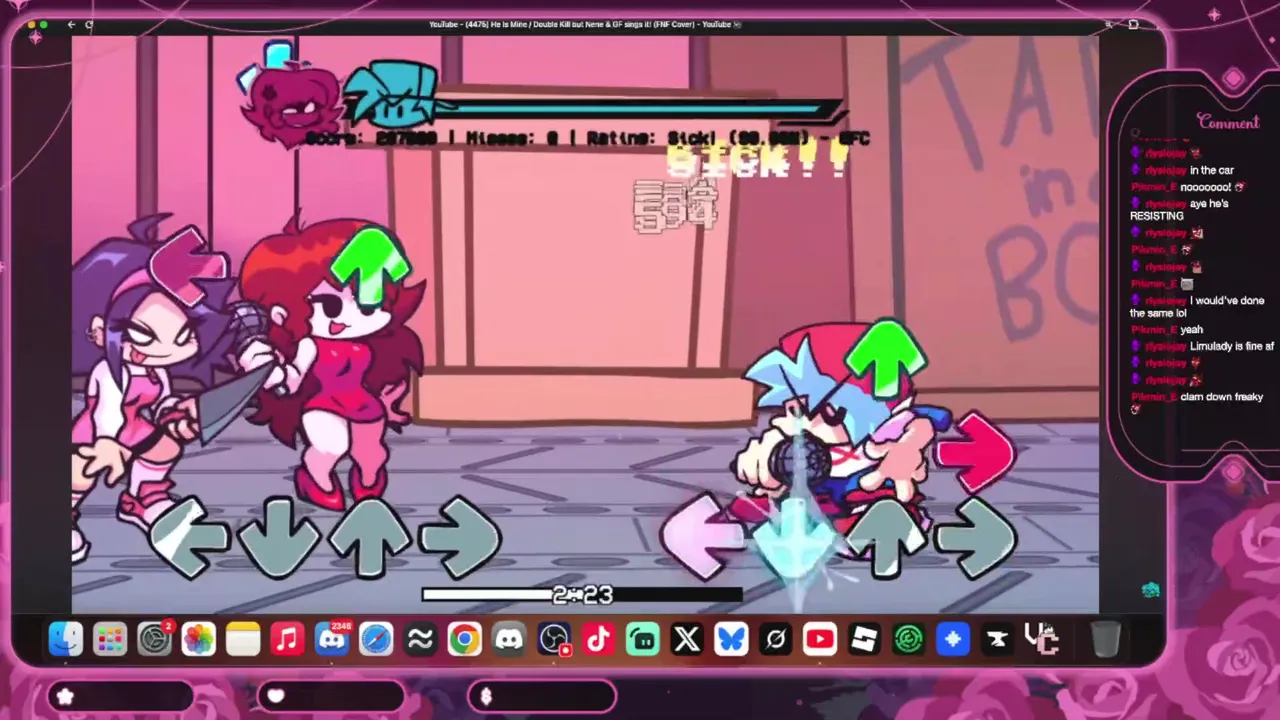
Task: Click chat message 'in the car'
Action: click(1211, 171)
